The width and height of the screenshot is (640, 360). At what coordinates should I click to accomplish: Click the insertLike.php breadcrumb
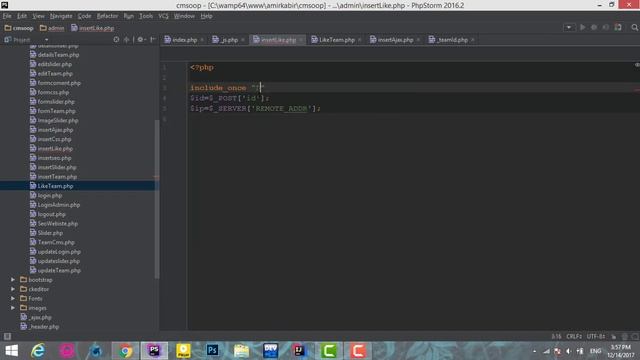click(92, 28)
